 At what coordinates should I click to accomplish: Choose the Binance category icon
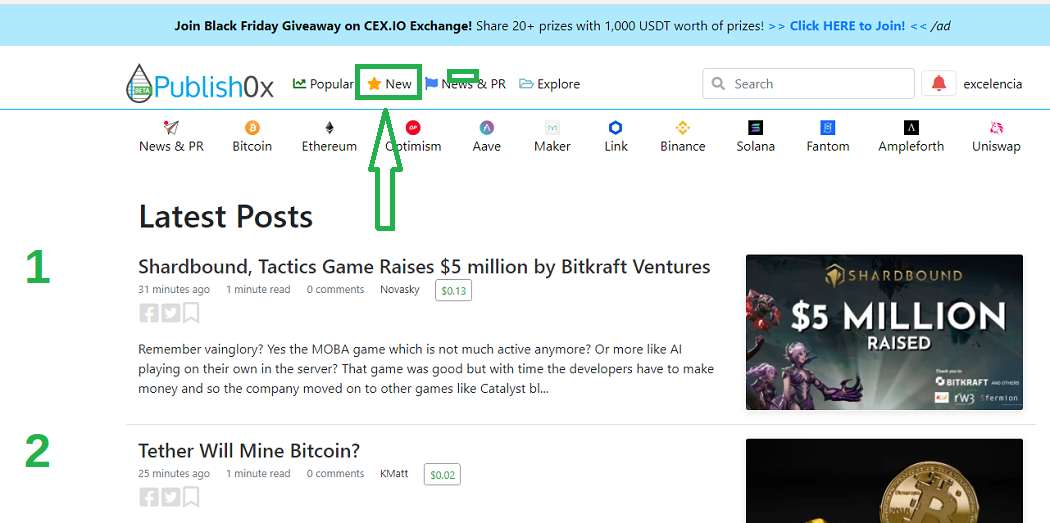click(682, 127)
